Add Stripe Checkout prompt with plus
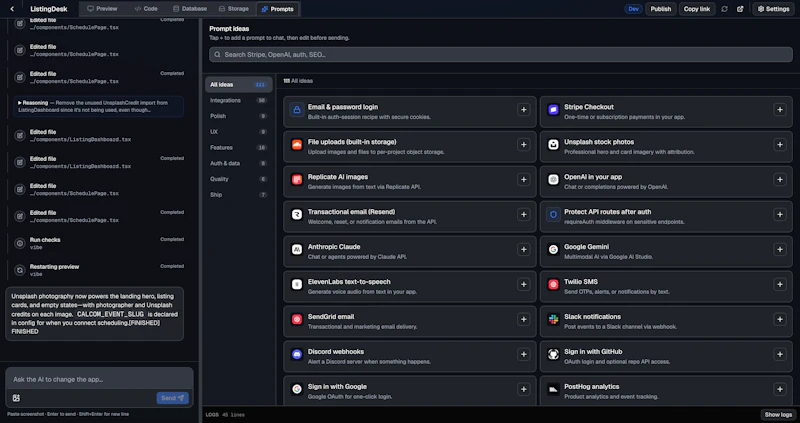 point(780,110)
